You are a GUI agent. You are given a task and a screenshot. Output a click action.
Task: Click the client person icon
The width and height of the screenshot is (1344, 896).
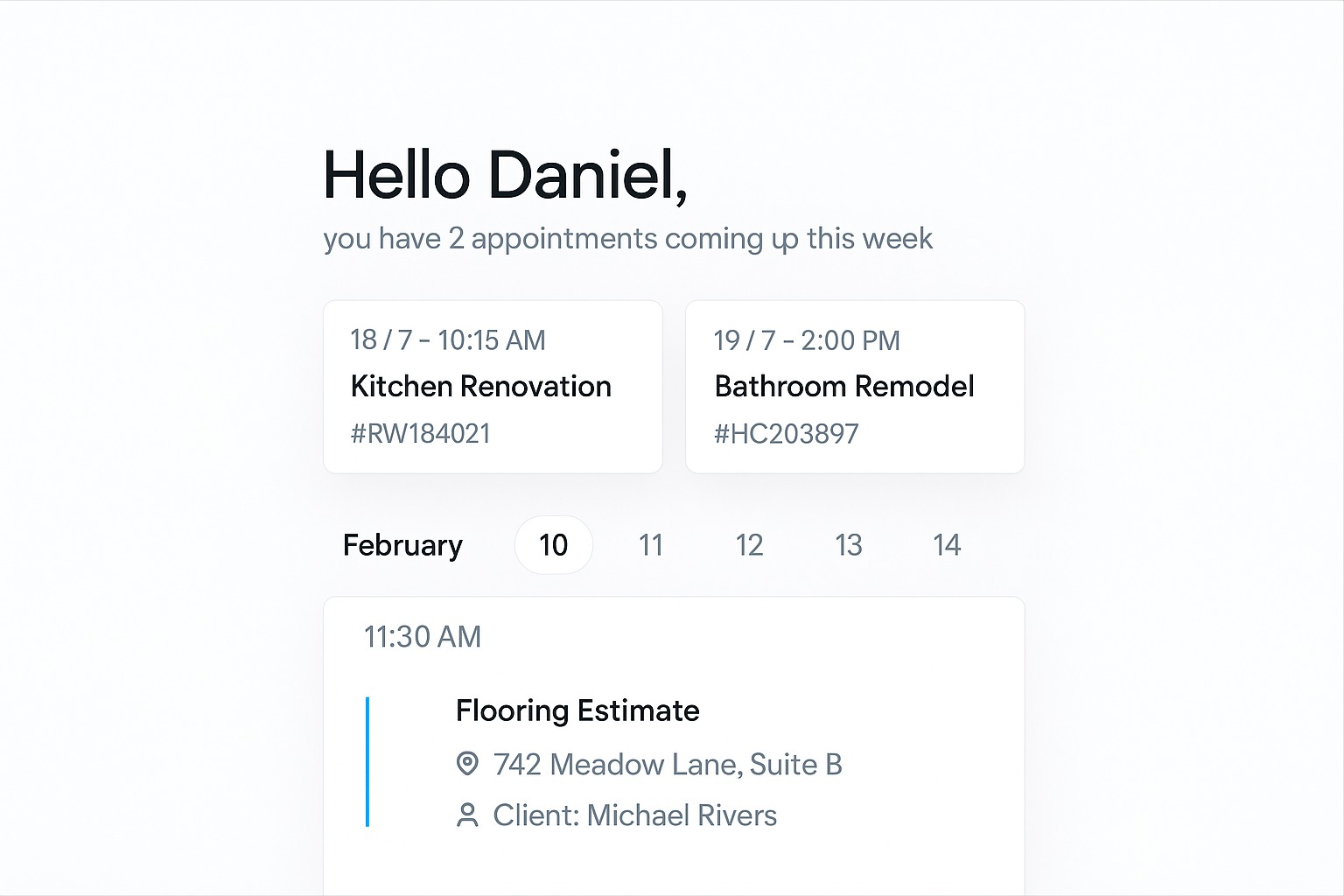point(467,815)
